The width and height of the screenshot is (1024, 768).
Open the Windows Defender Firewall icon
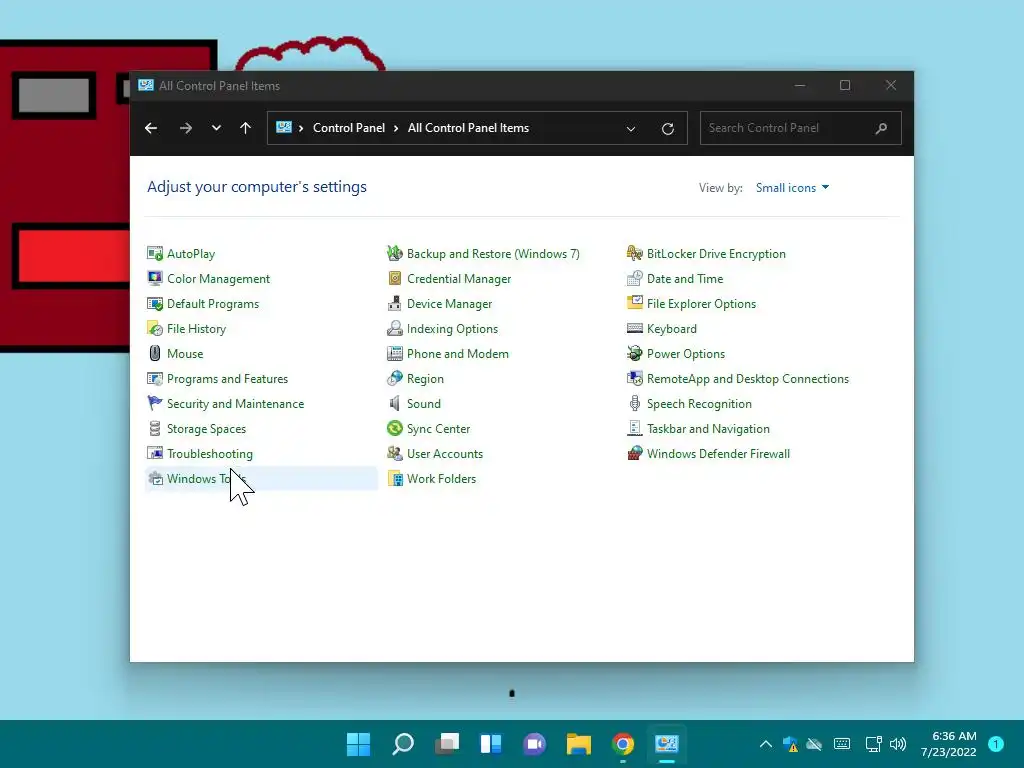[x=635, y=453]
